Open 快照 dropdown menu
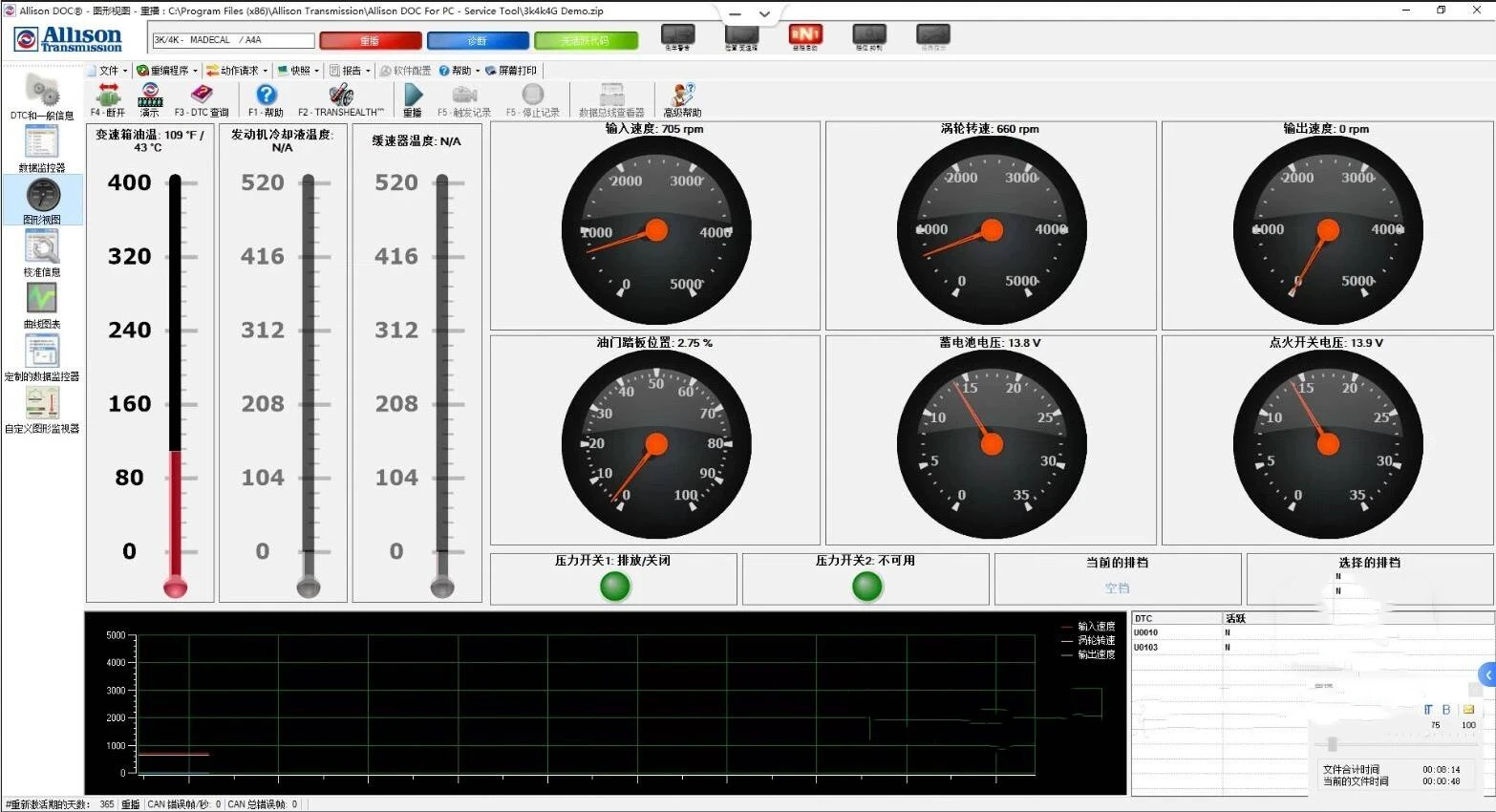The height and width of the screenshot is (812, 1496). (x=298, y=71)
